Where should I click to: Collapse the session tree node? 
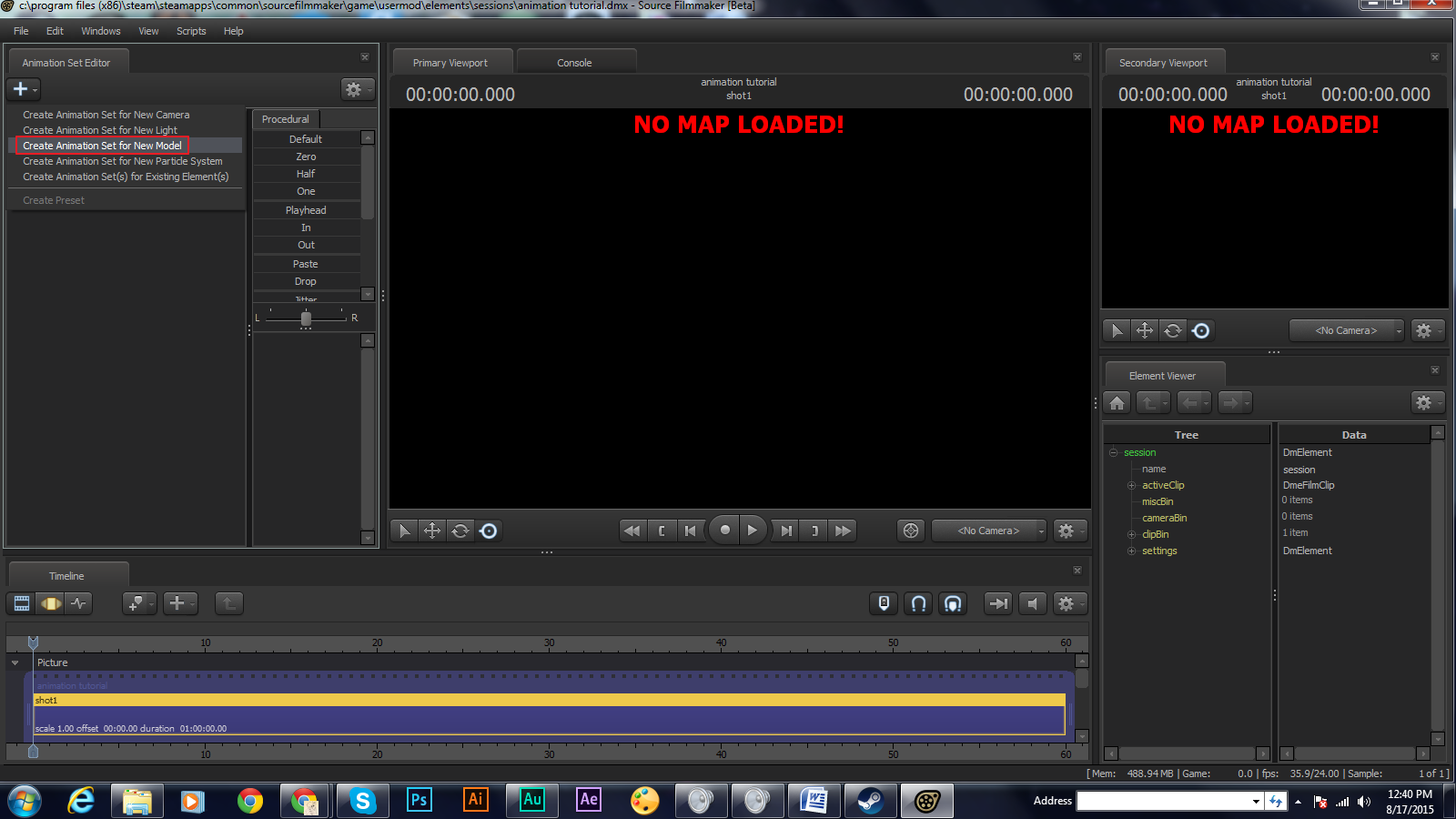pyautogui.click(x=1113, y=452)
